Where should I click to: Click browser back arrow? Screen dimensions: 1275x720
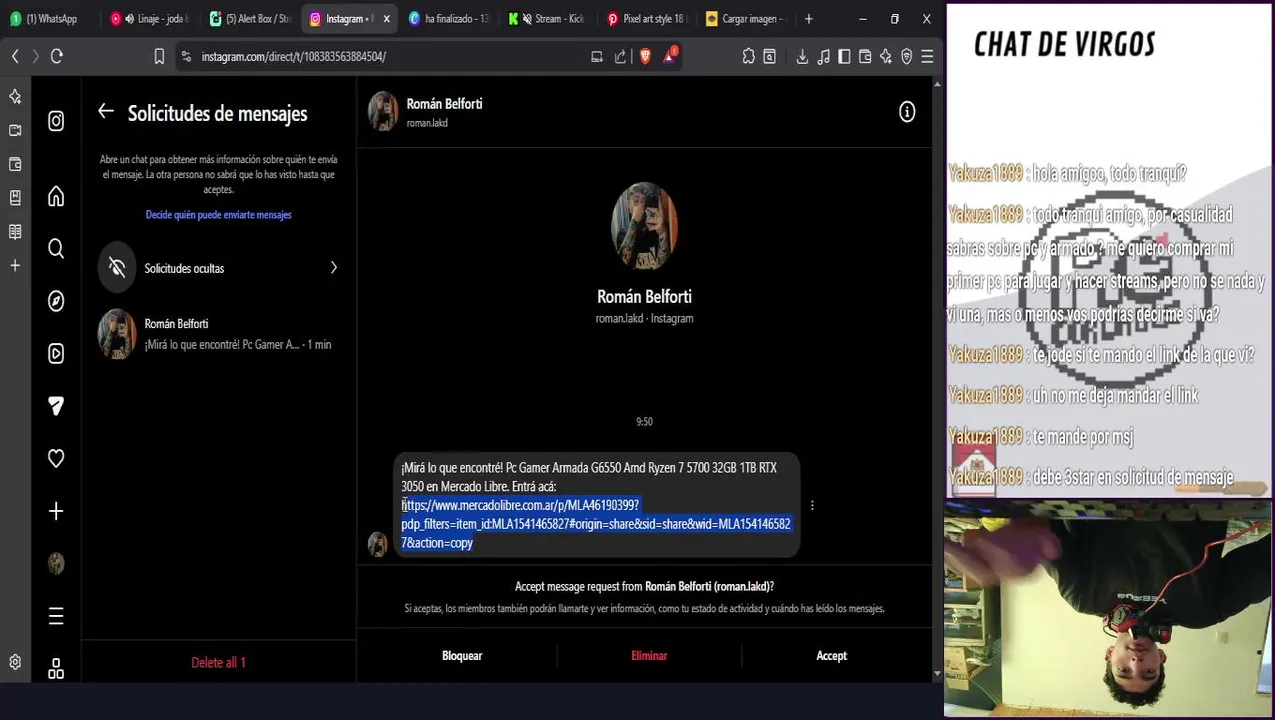click(15, 57)
